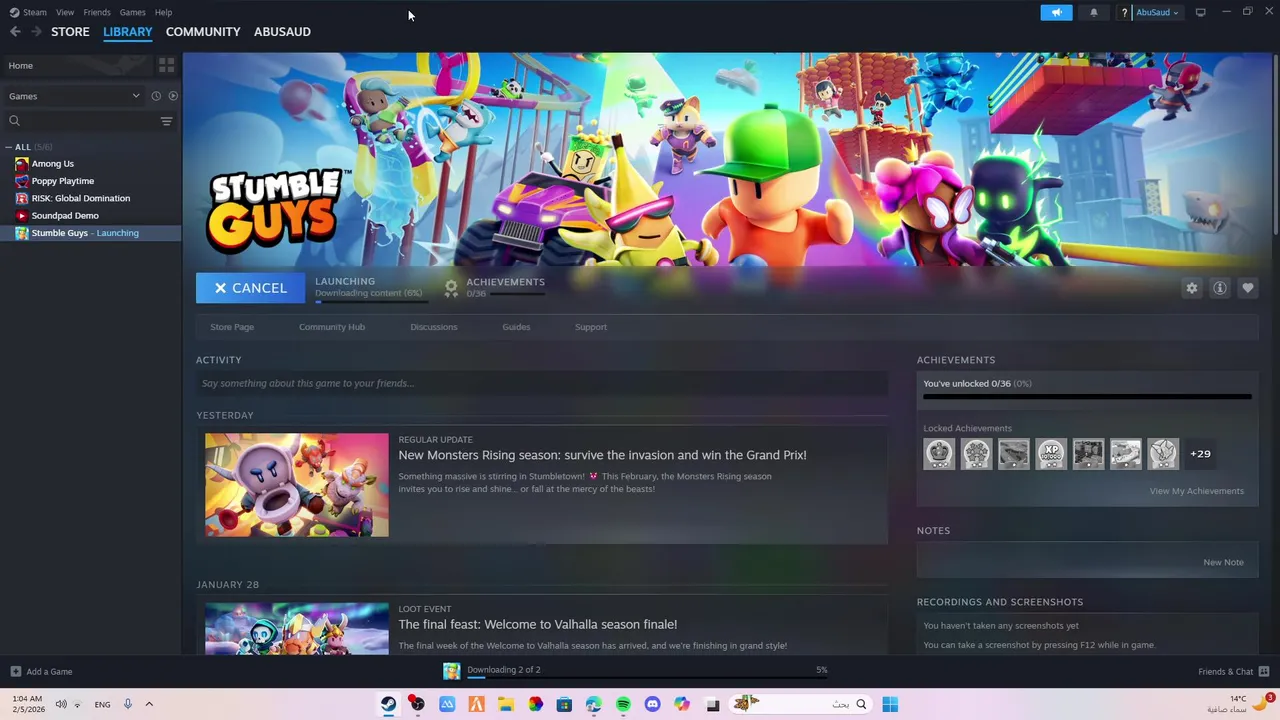1280x720 pixels.
Task: Open the Windows Start button
Action: (x=889, y=704)
